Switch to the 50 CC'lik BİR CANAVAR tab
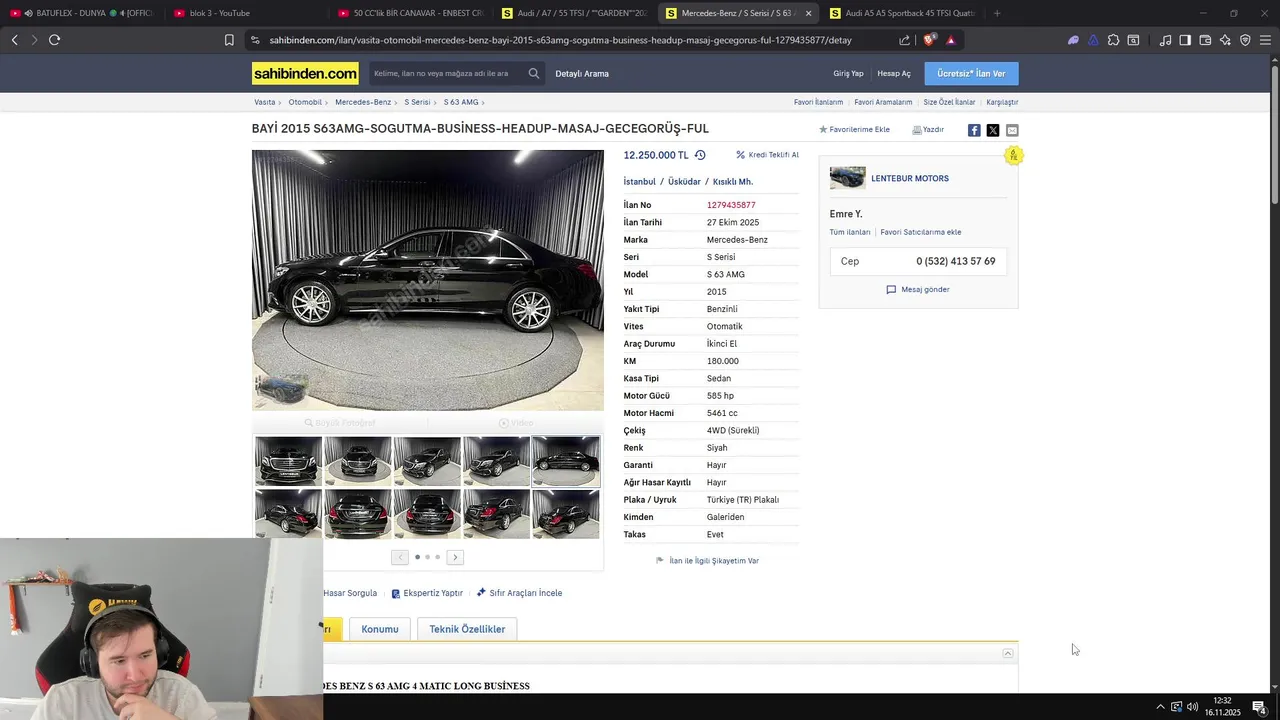 pyautogui.click(x=410, y=13)
